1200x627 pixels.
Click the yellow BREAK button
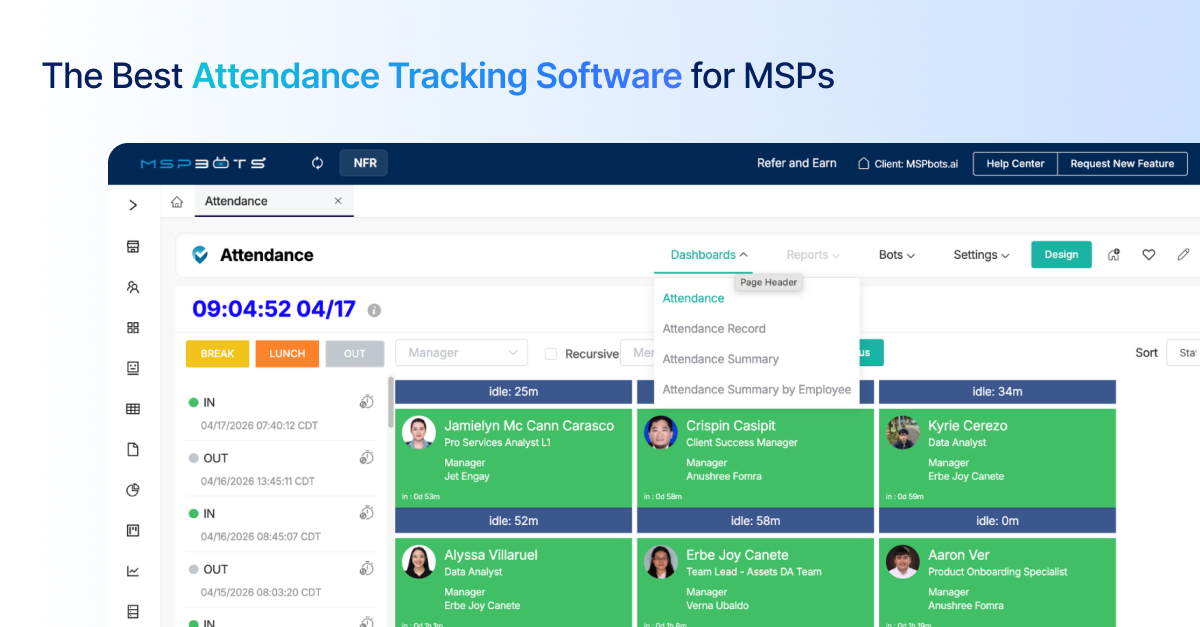click(217, 354)
